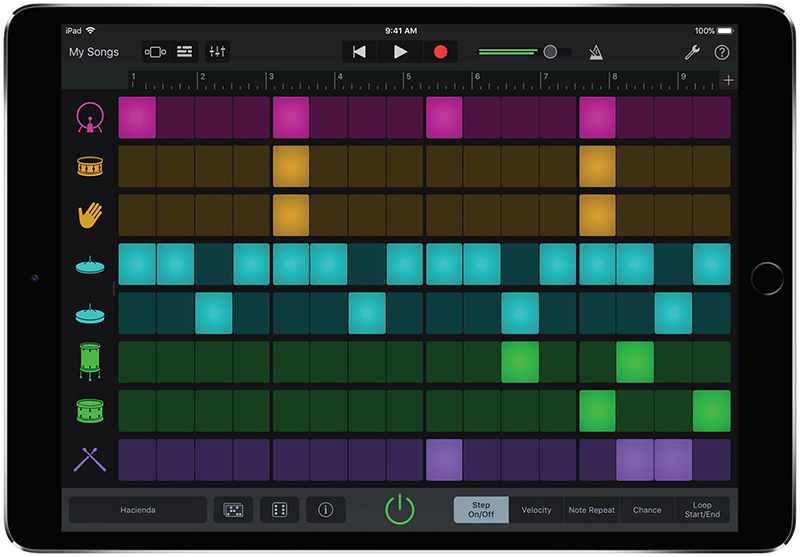Turn off fifth clap step
The width and height of the screenshot is (800, 557).
pos(291,215)
